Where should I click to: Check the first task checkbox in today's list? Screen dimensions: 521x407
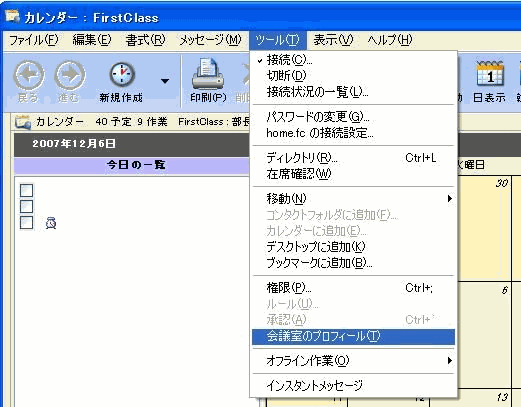tap(26, 190)
